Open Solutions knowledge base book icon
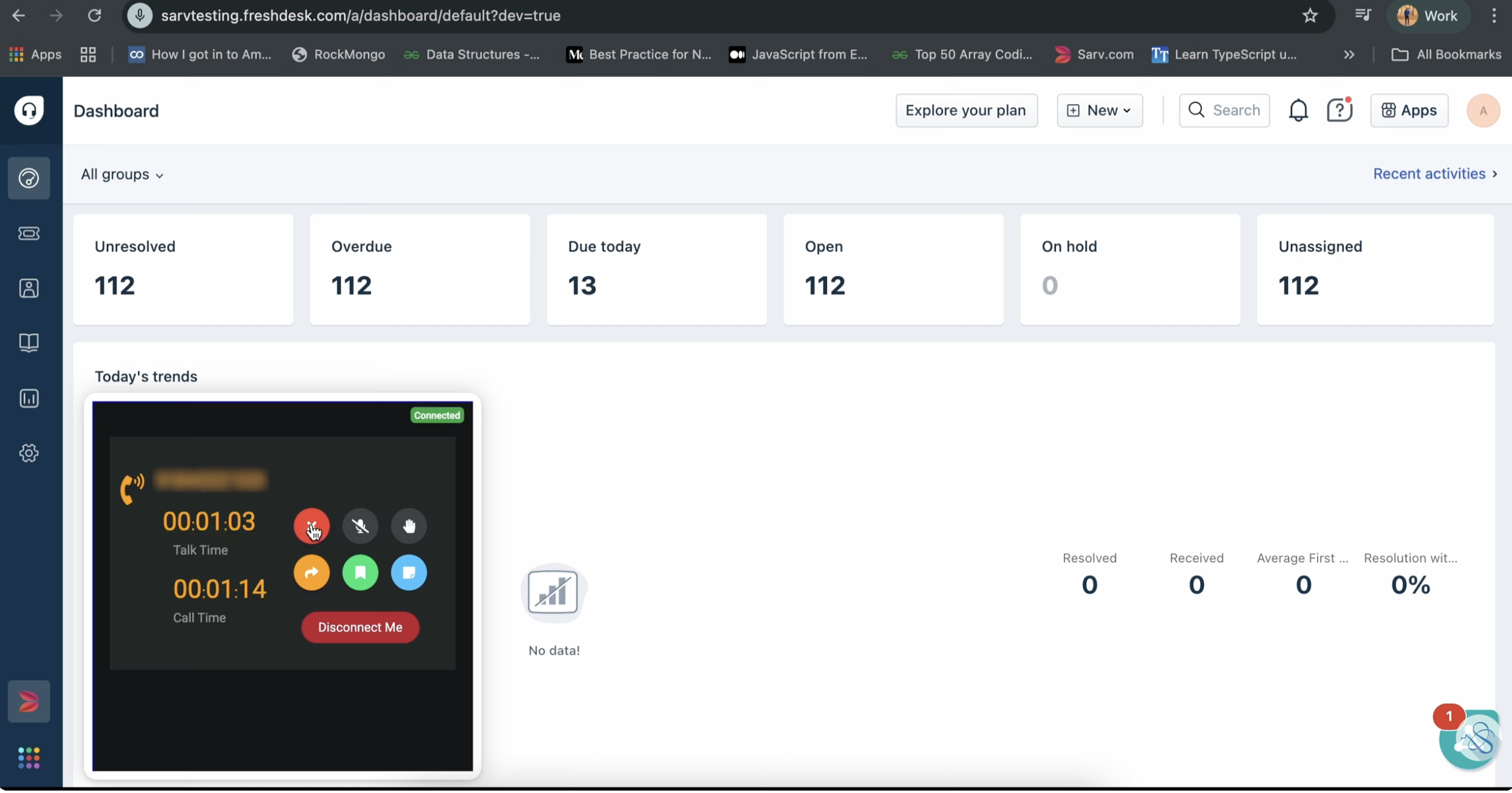This screenshot has height=793, width=1512. point(29,342)
